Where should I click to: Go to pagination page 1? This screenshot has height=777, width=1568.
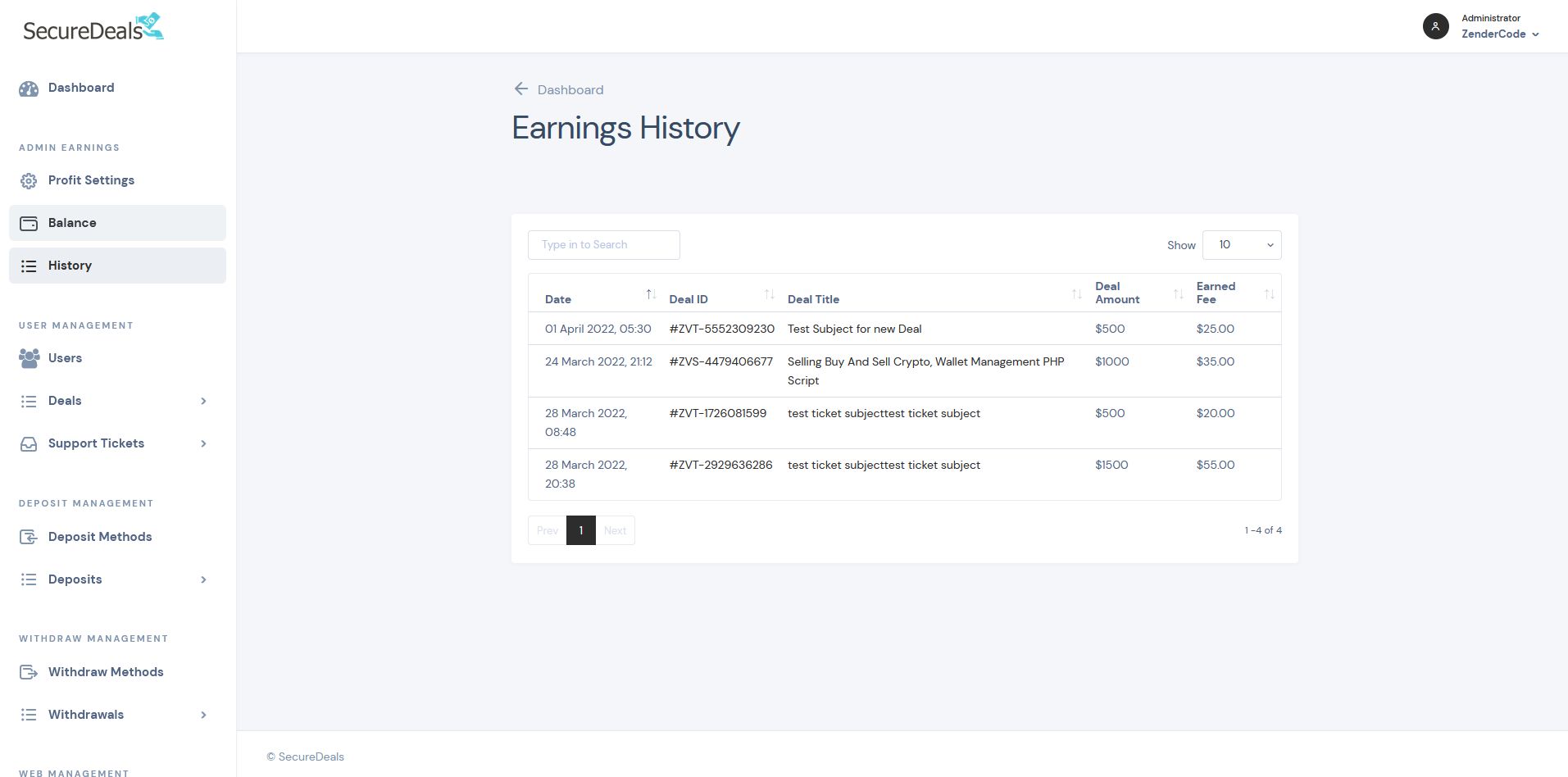point(580,530)
